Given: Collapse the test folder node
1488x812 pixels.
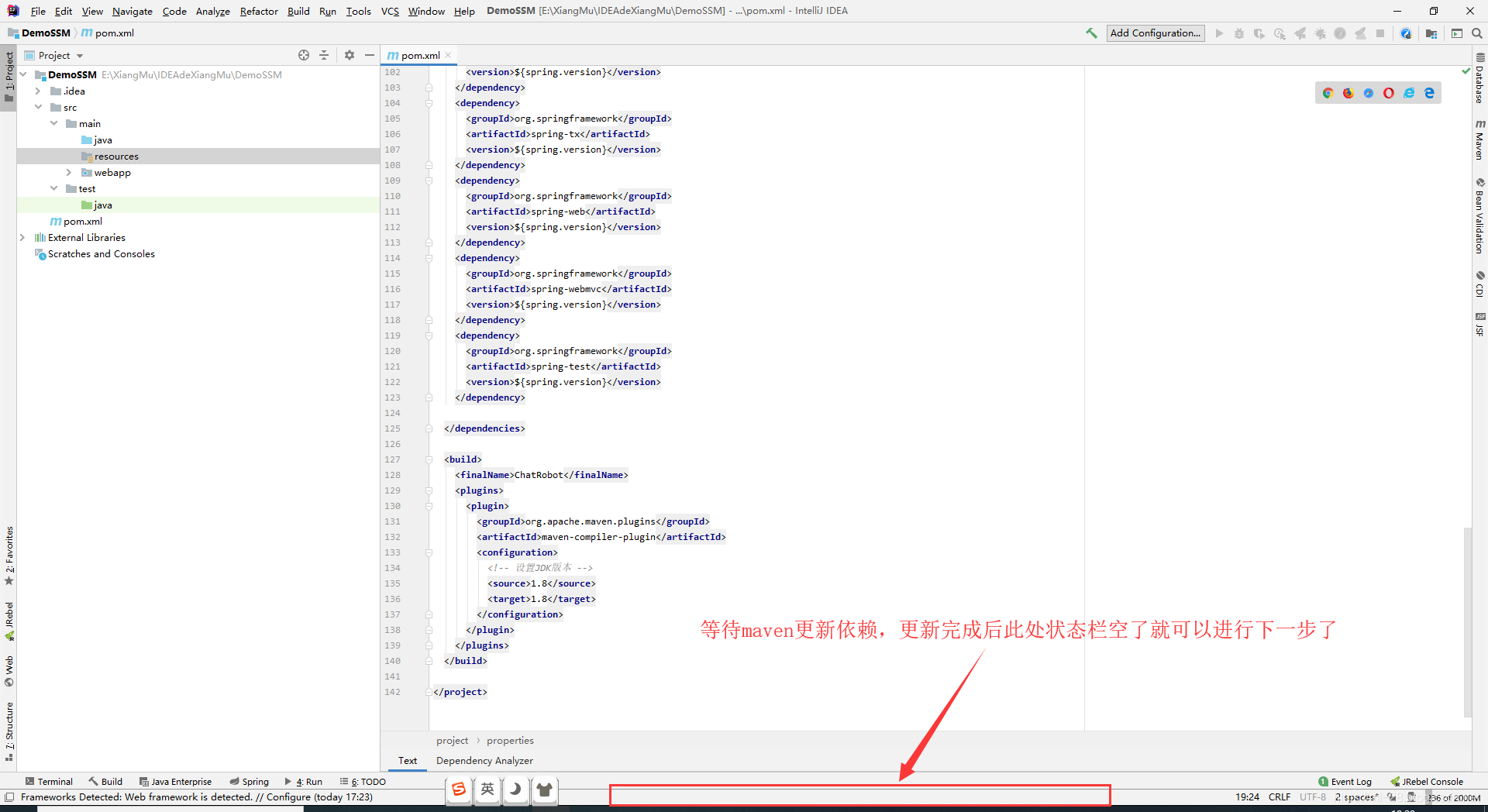Looking at the screenshot, I should (53, 188).
